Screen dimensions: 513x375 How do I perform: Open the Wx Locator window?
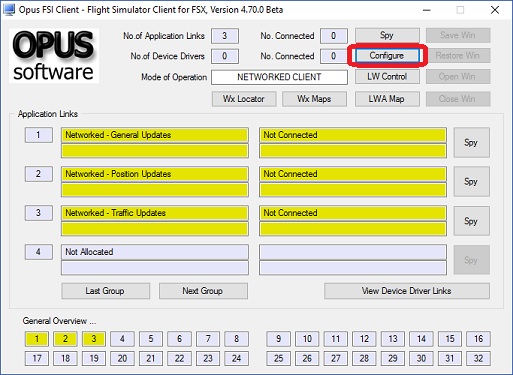click(244, 99)
